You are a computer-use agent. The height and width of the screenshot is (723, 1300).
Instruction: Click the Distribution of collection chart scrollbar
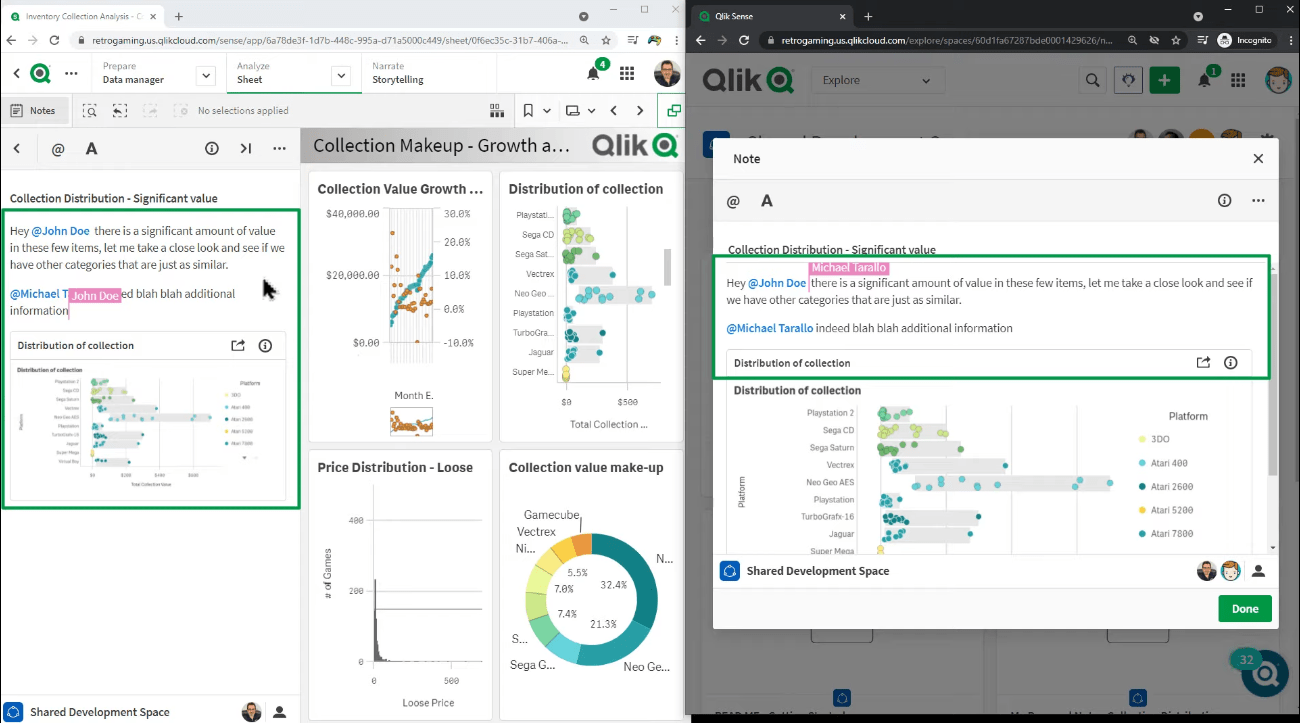click(x=668, y=266)
